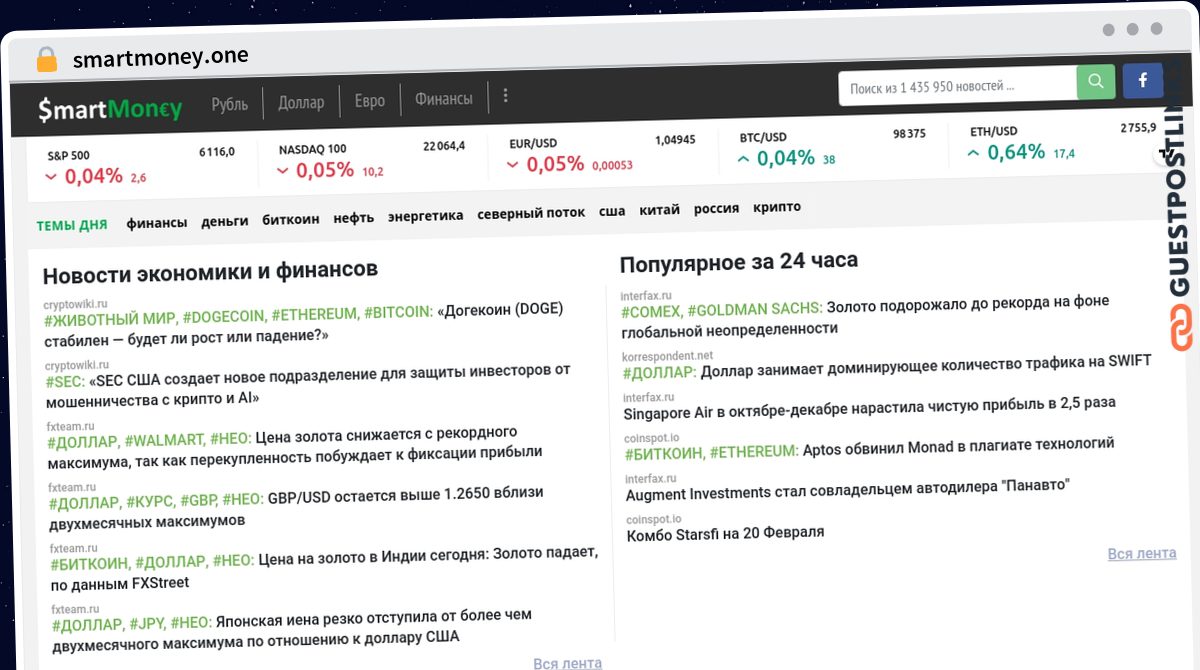Click the #COMEX hashtag
1200x670 pixels.
(x=651, y=311)
